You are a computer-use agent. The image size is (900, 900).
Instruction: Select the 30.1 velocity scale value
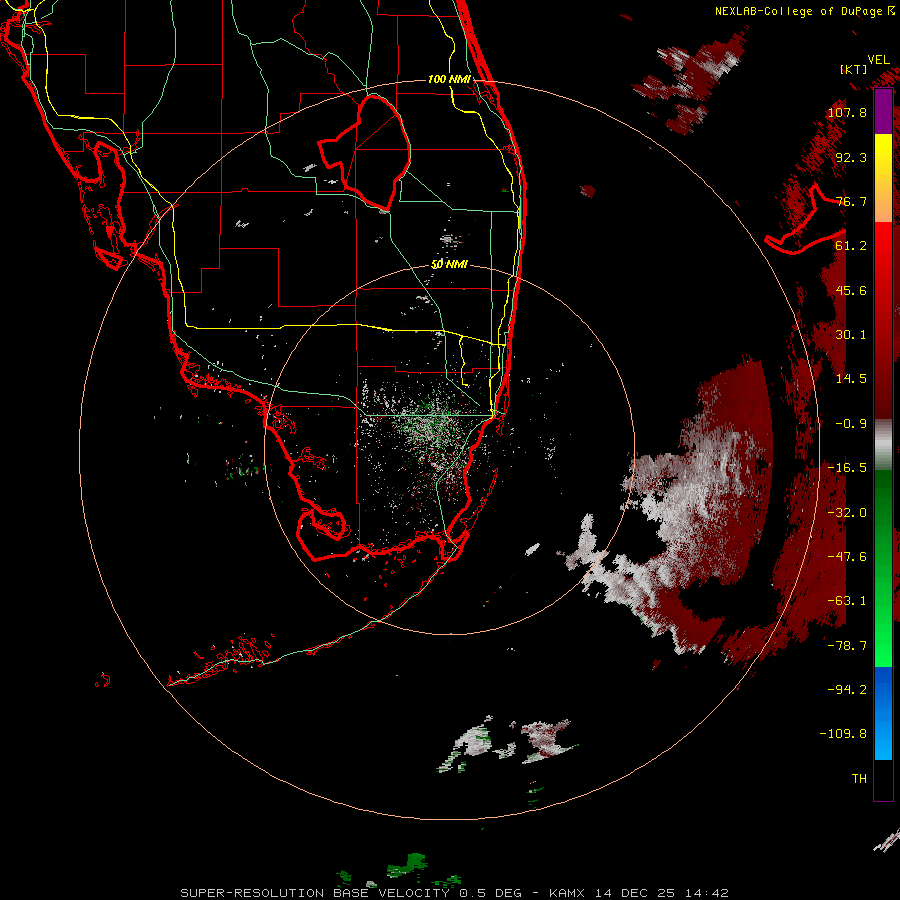tap(851, 335)
